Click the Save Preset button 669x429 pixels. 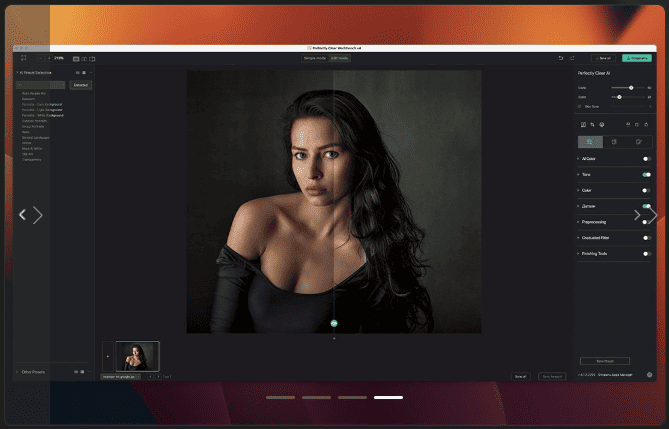pos(605,361)
